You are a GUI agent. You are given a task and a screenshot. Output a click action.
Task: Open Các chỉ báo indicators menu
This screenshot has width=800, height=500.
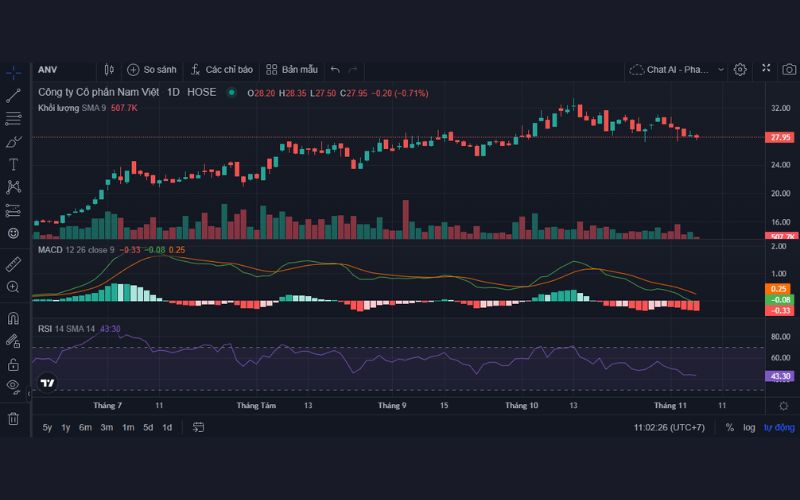[x=223, y=69]
